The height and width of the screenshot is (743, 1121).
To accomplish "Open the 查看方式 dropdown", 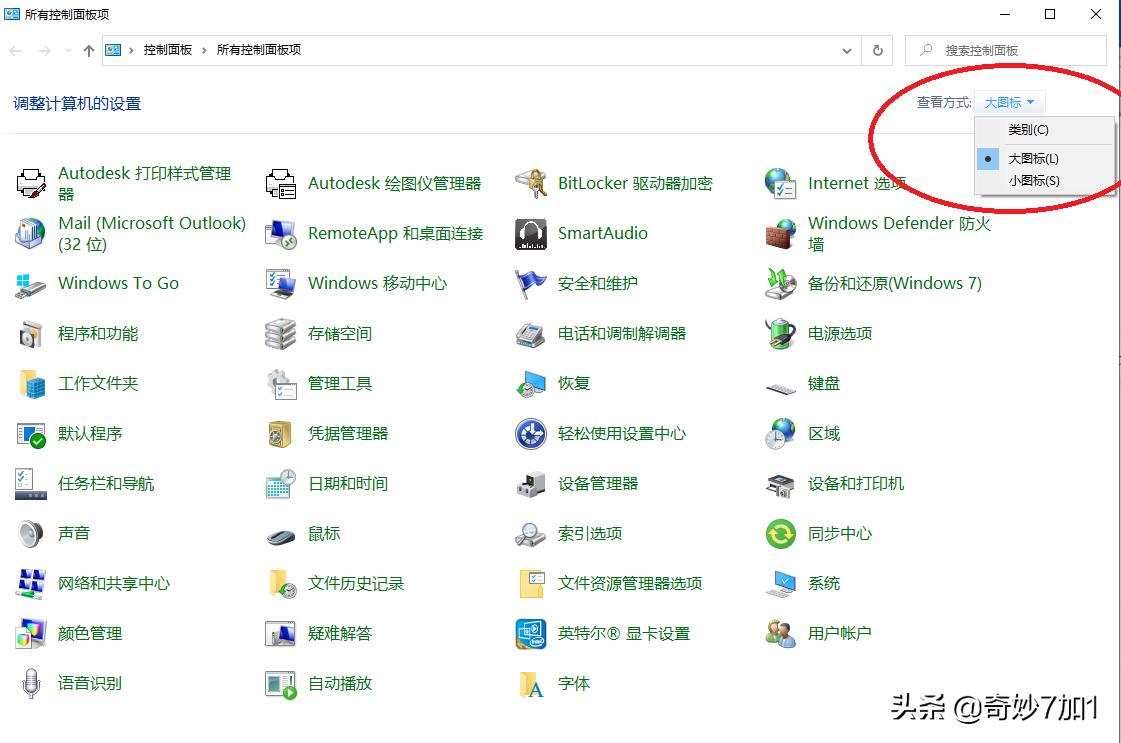I will [1010, 101].
